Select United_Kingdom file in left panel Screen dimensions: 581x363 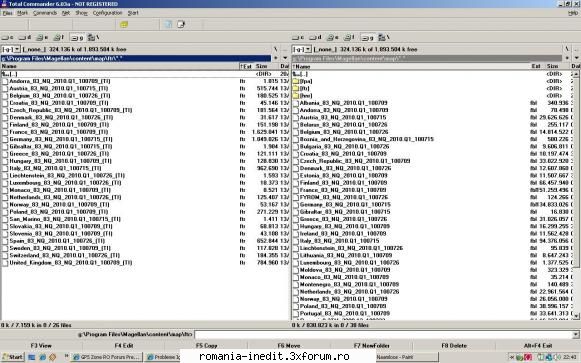click(70, 263)
